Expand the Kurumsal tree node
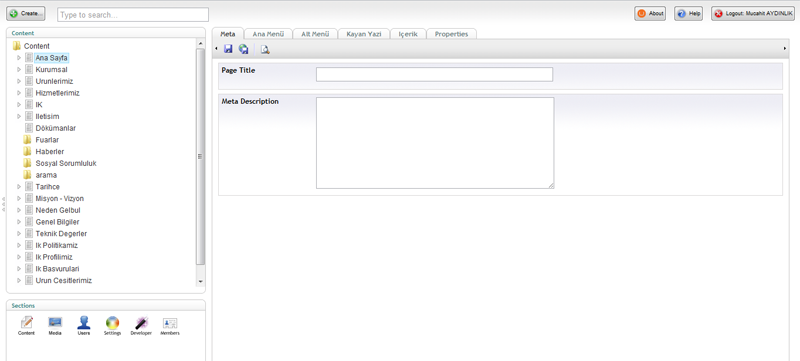Screen dimensions: 800x361 click(x=19, y=69)
